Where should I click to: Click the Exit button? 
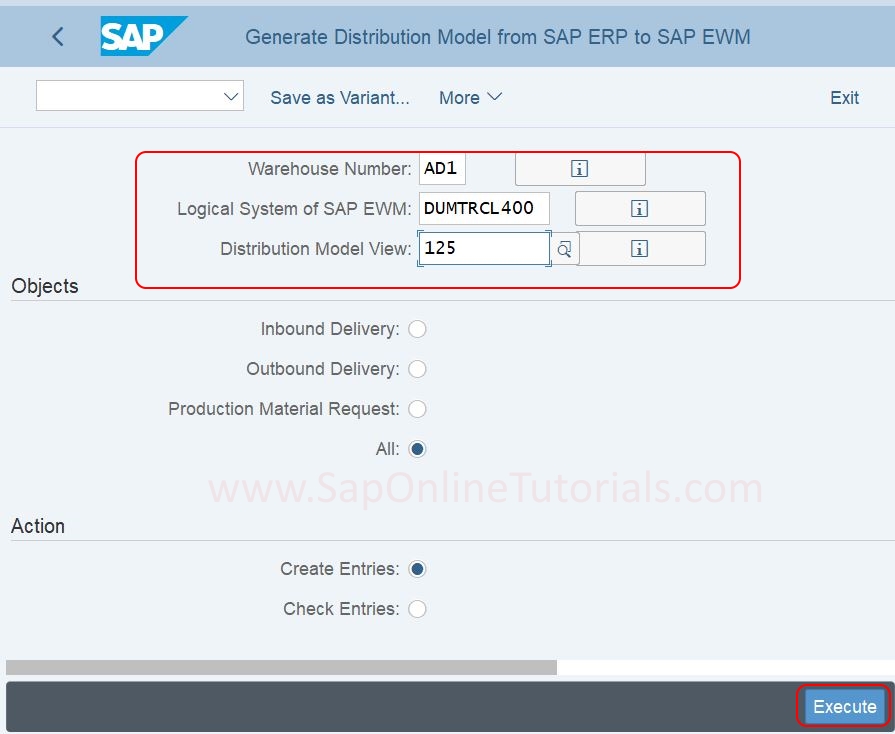[x=844, y=98]
